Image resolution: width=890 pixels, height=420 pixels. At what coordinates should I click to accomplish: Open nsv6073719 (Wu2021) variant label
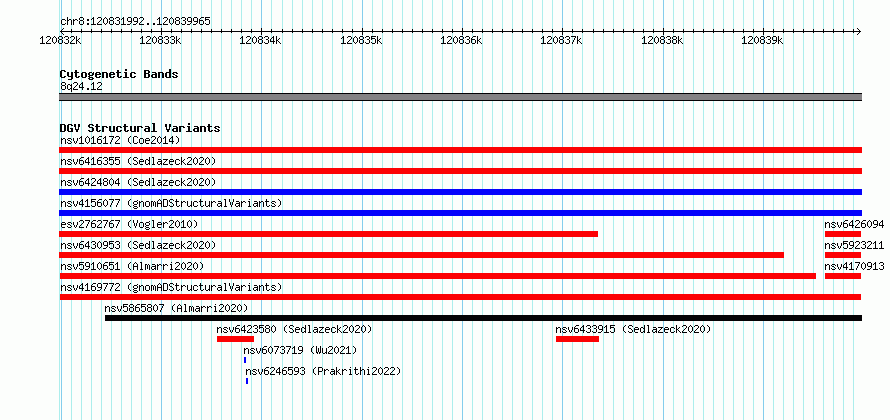tap(300, 350)
